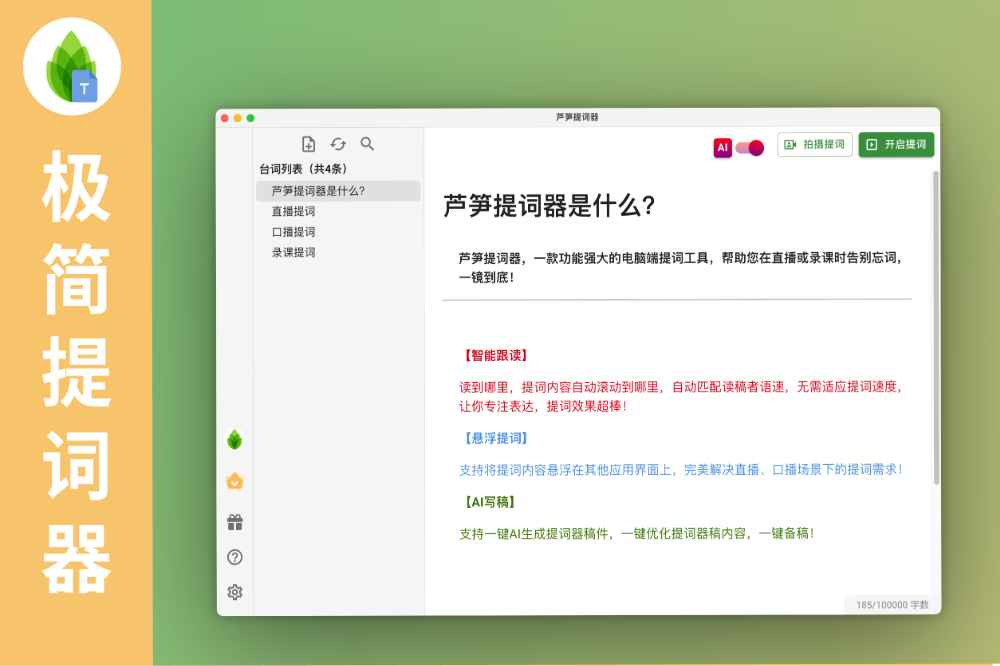
Task: Toggle the AI switch in top toolbar
Action: pyautogui.click(x=749, y=147)
